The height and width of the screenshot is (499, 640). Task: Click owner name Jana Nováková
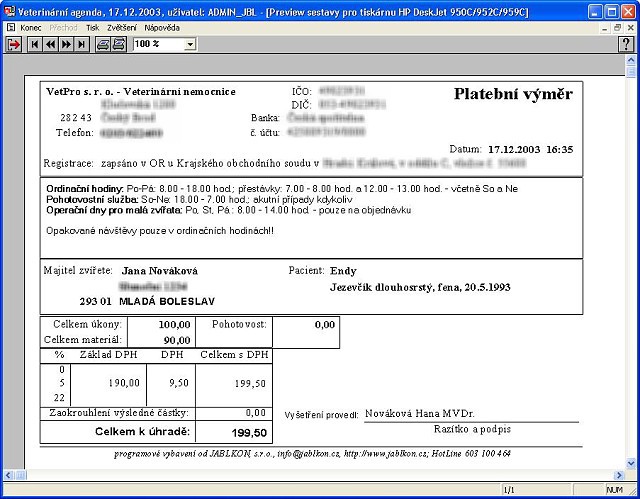(160, 271)
